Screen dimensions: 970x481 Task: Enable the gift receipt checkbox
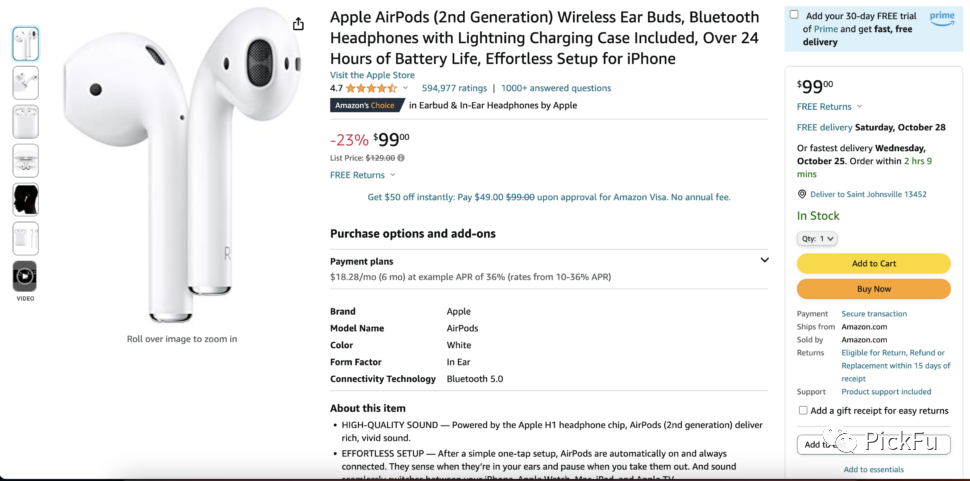[x=803, y=411]
